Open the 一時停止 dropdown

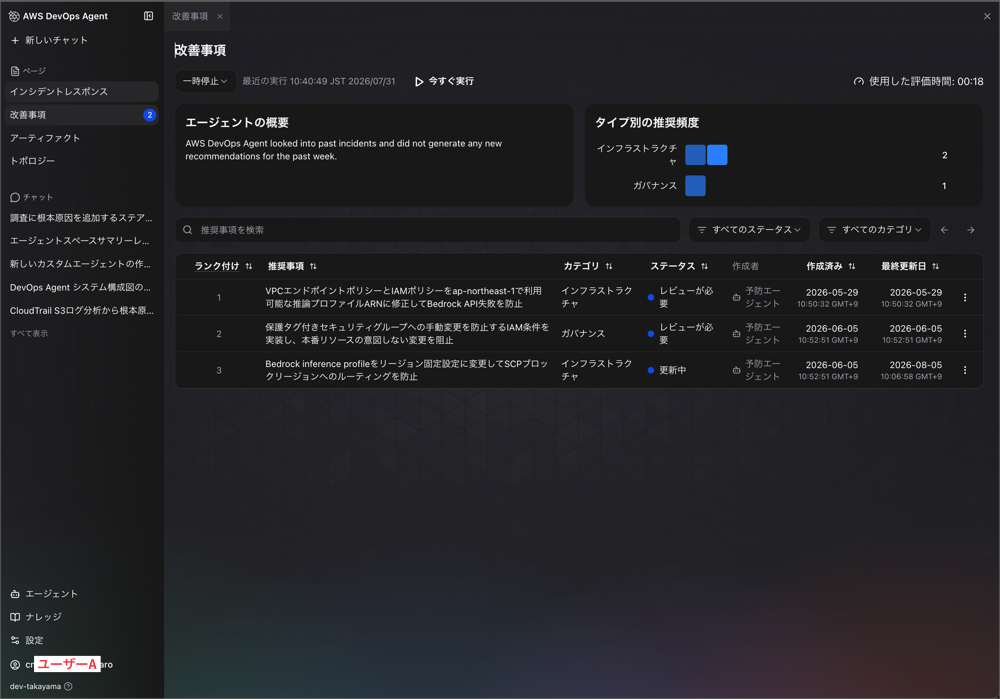(205, 81)
